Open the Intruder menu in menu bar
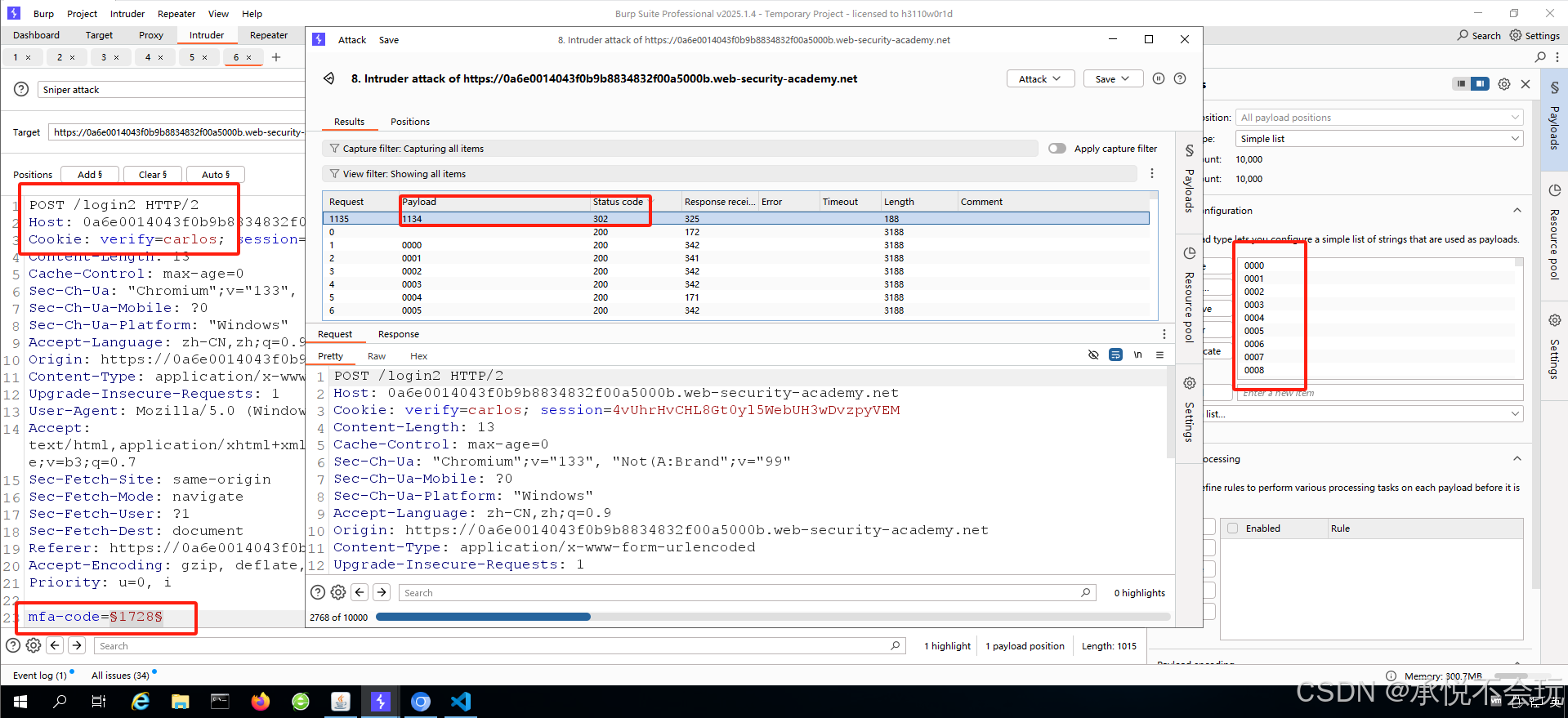 pyautogui.click(x=127, y=14)
